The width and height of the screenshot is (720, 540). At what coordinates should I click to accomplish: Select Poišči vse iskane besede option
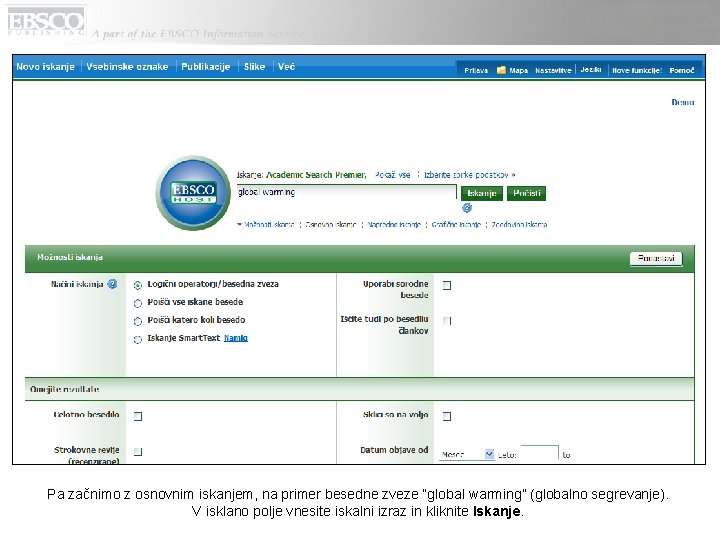point(138,303)
